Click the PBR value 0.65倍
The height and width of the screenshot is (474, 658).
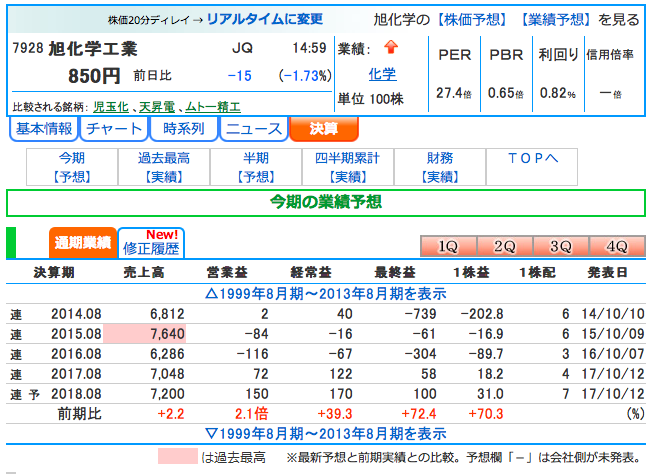point(506,93)
